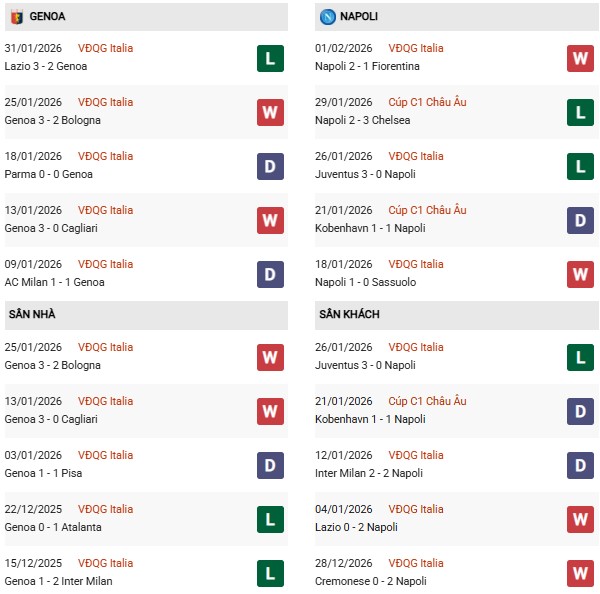Click the D badge for Genoa 1 - 1 Pisa
This screenshot has width=600, height=594.
click(270, 465)
